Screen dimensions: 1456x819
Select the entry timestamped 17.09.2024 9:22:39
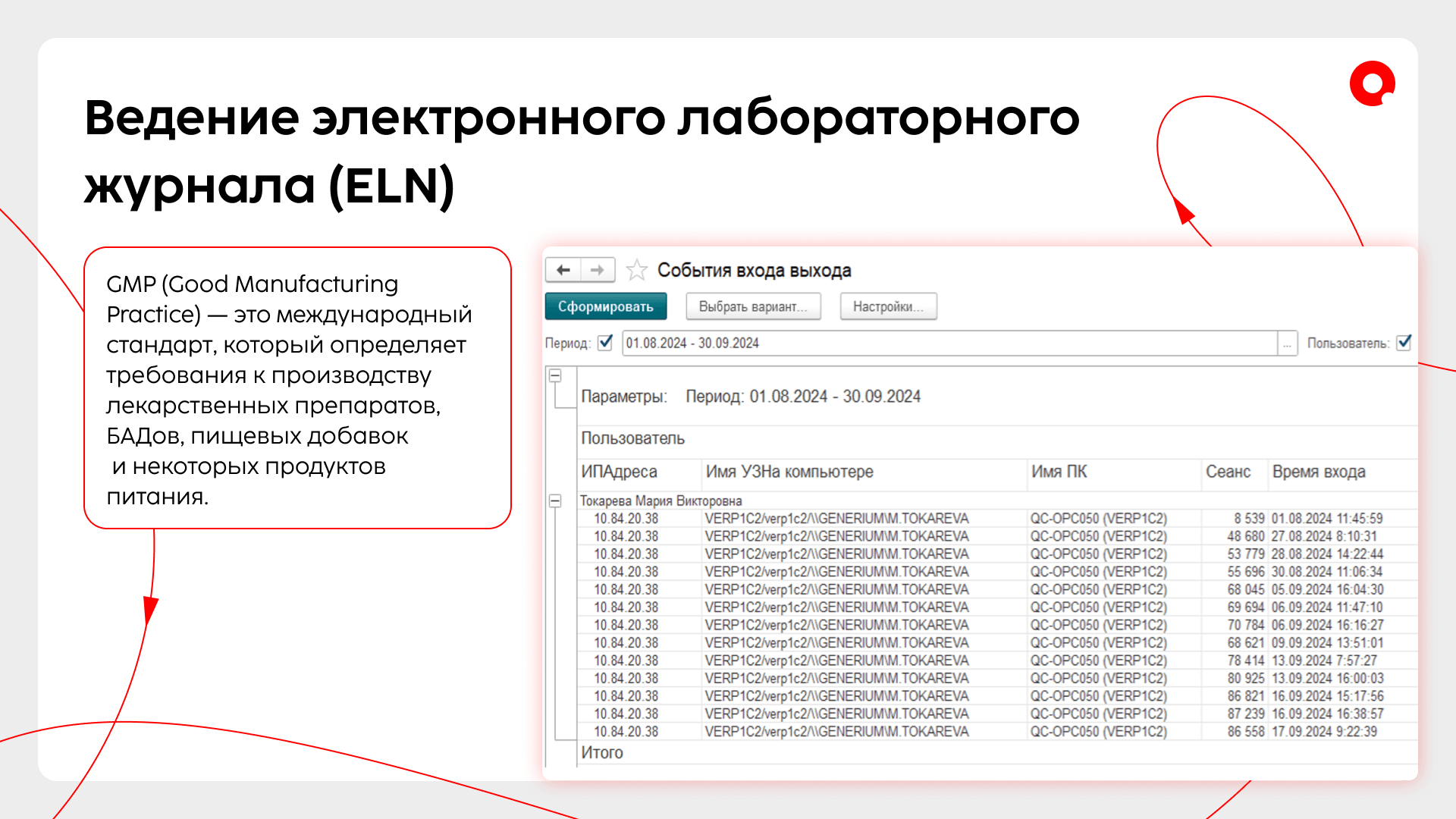point(1324,732)
